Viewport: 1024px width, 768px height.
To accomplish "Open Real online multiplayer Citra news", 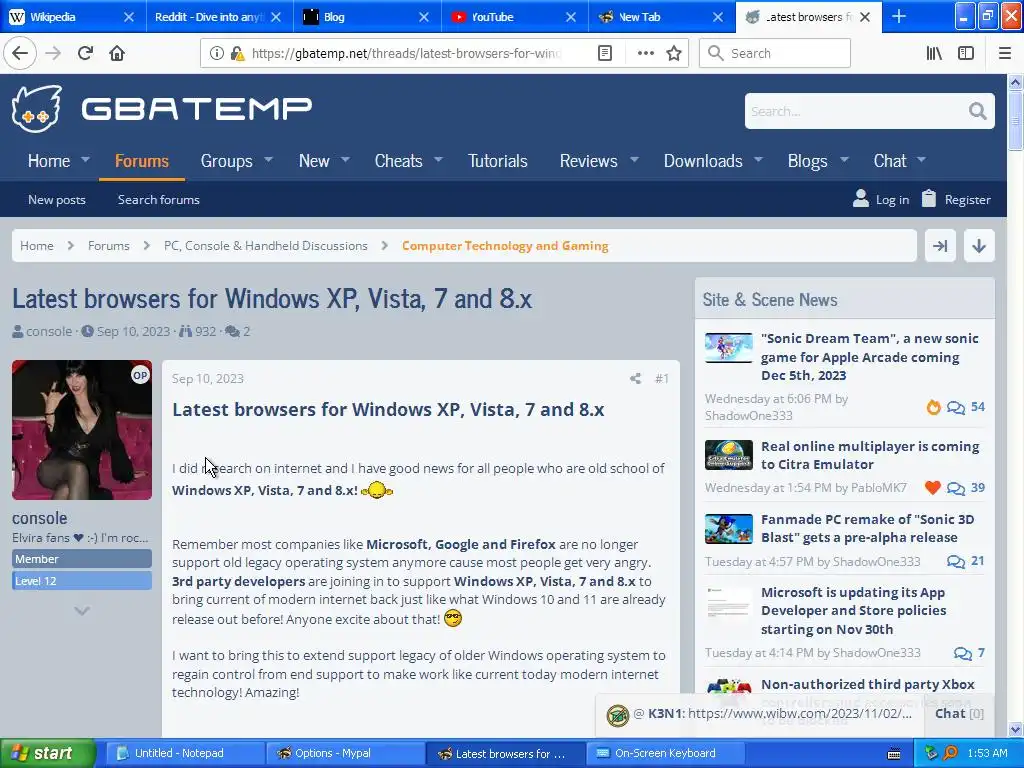I will pos(870,455).
